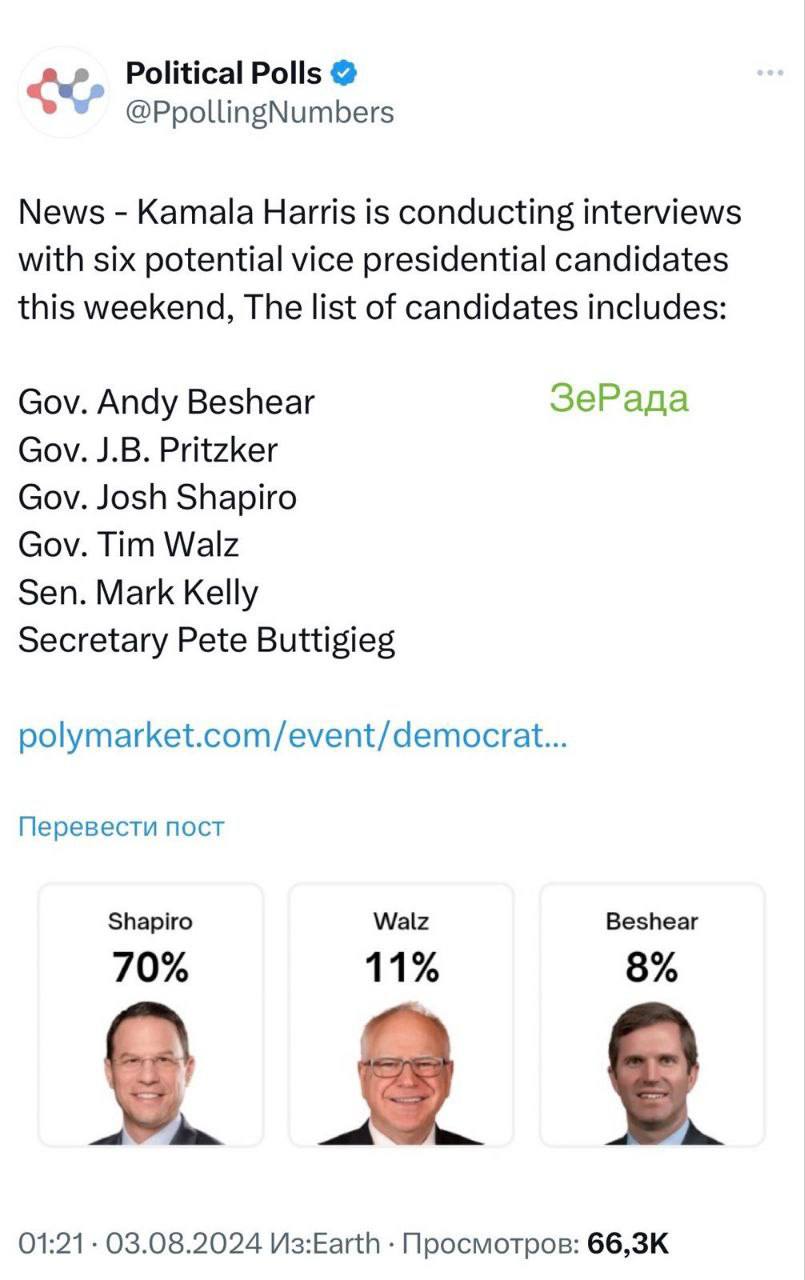Open the three-dot more options menu
The width and height of the screenshot is (805, 1280).
pos(770,73)
